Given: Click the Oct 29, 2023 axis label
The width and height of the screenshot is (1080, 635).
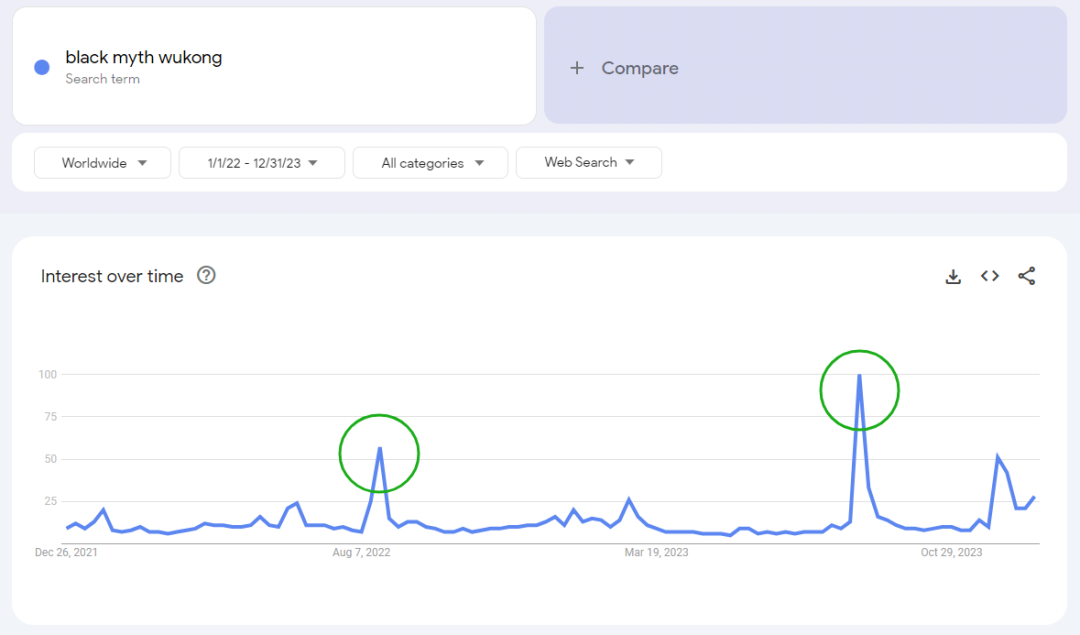Looking at the screenshot, I should tap(951, 552).
